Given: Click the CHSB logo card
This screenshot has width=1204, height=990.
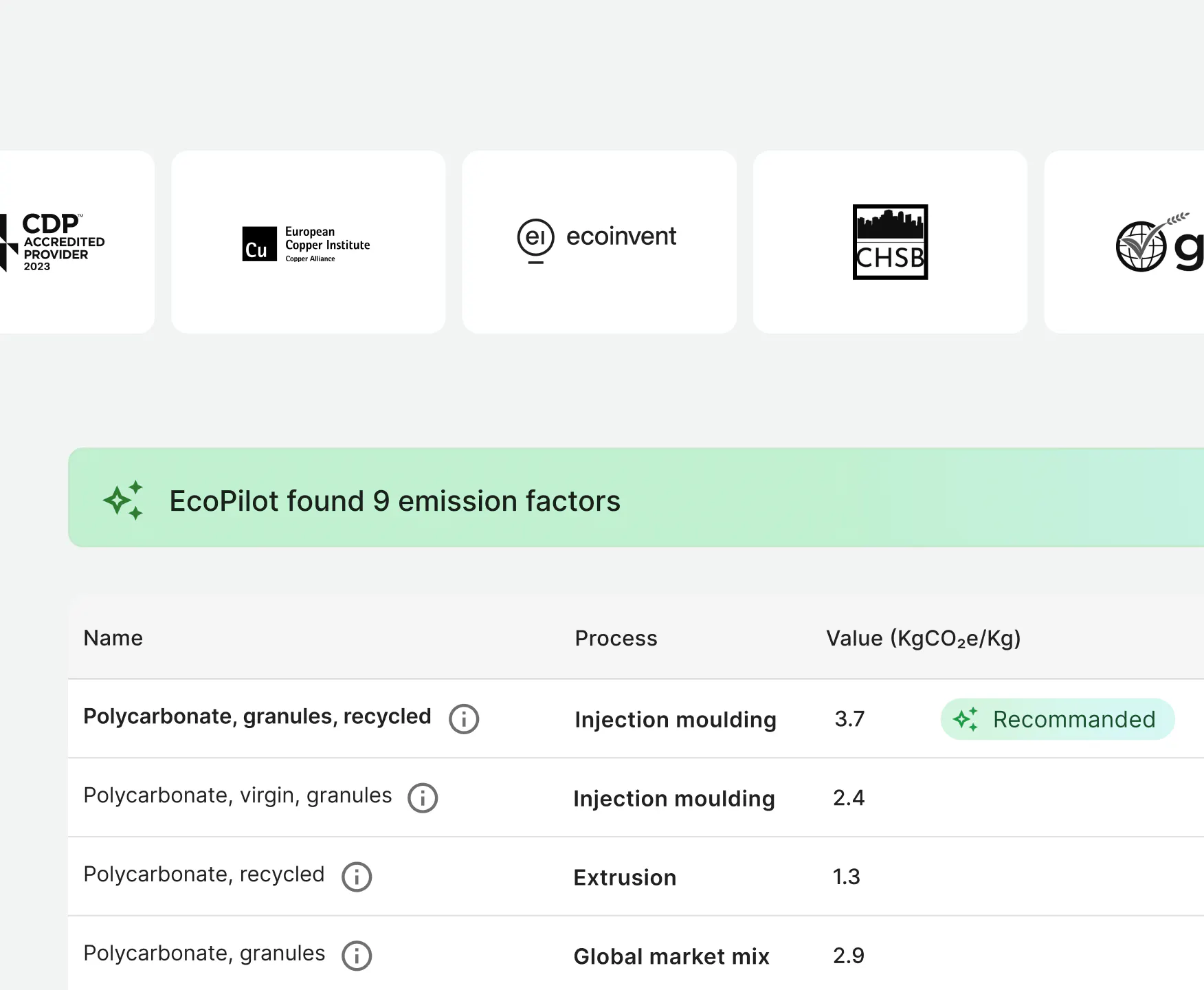Looking at the screenshot, I should click(890, 242).
